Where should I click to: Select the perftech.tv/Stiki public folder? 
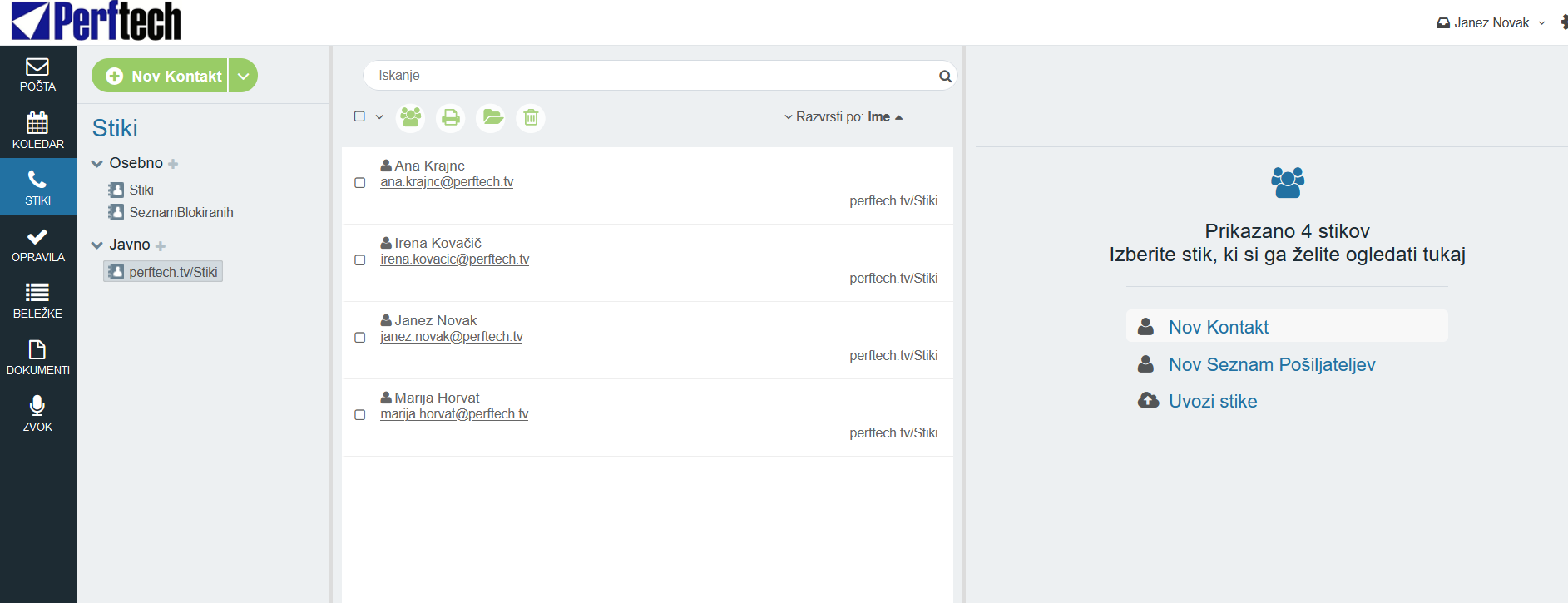point(163,272)
